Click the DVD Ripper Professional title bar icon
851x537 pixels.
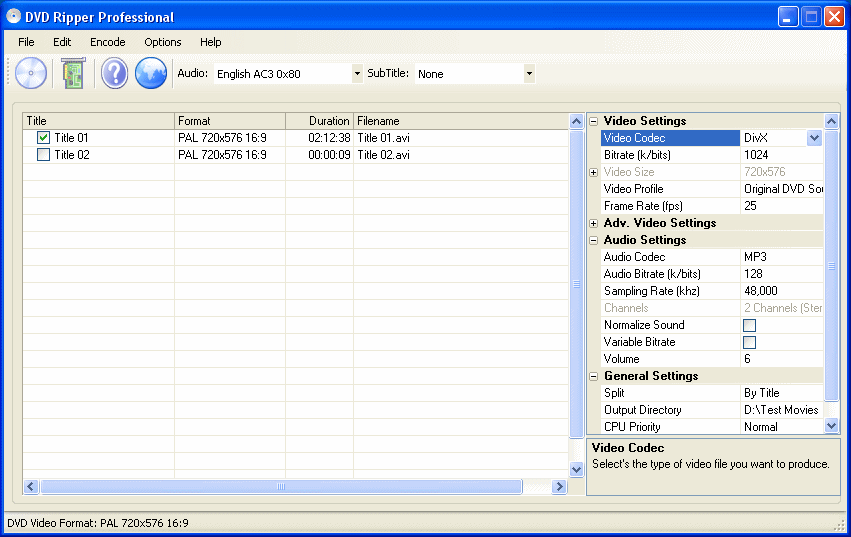point(14,17)
